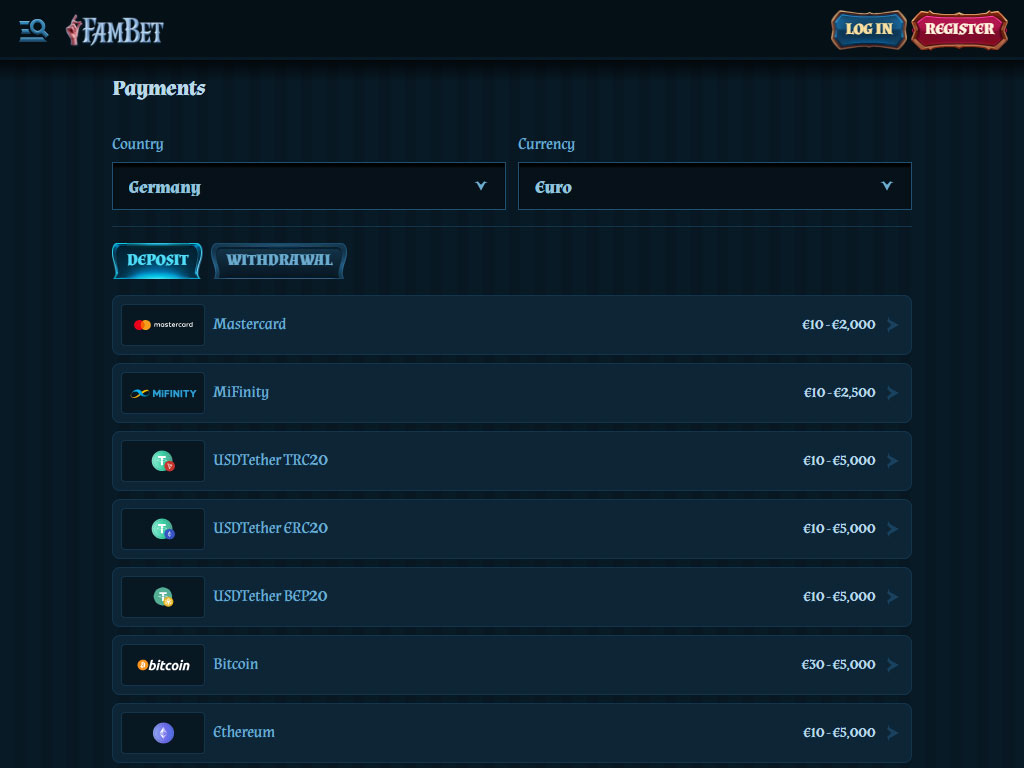Switch to the Deposit tab
This screenshot has height=768, width=1024.
(157, 261)
